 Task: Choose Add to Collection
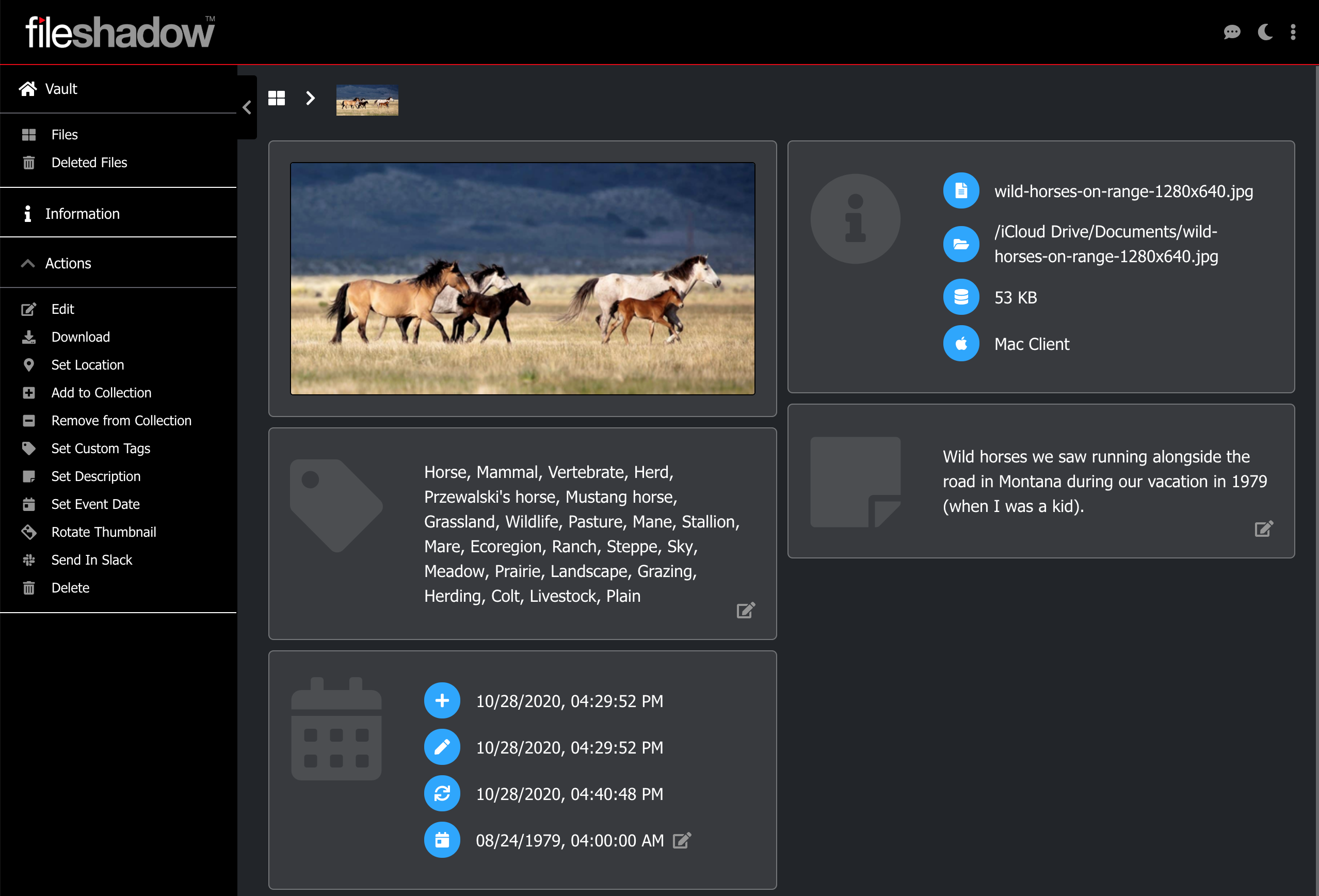pos(101,392)
